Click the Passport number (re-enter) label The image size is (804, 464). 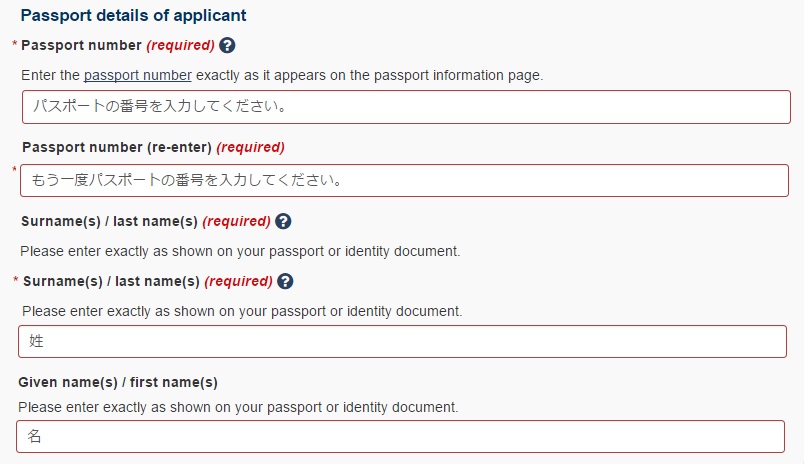tap(117, 148)
